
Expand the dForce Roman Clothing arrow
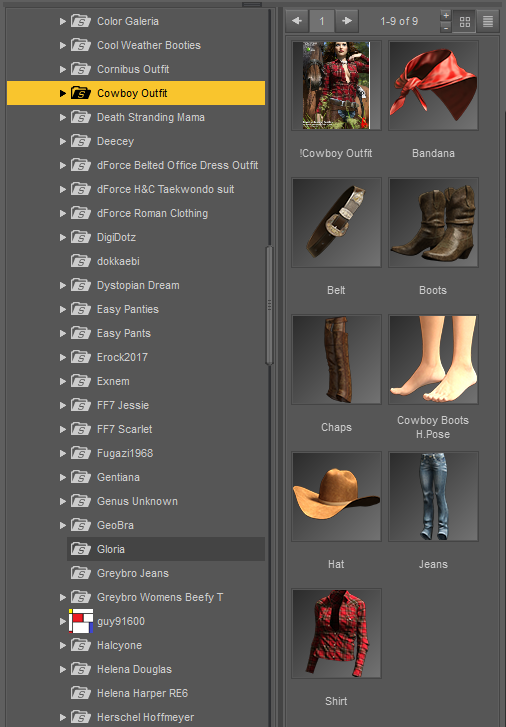pos(63,213)
